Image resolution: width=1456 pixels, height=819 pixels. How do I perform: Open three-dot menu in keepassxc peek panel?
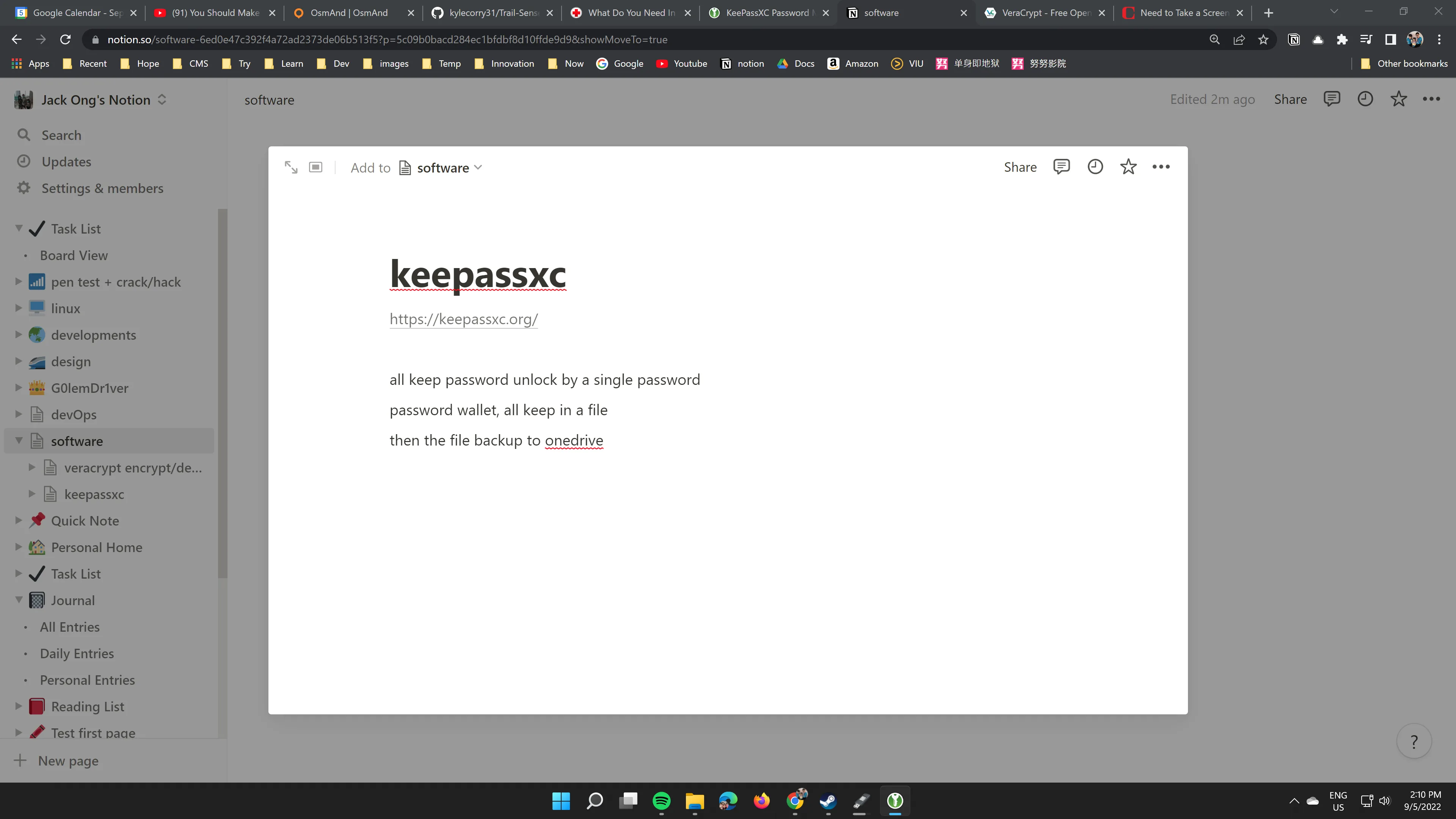tap(1161, 167)
